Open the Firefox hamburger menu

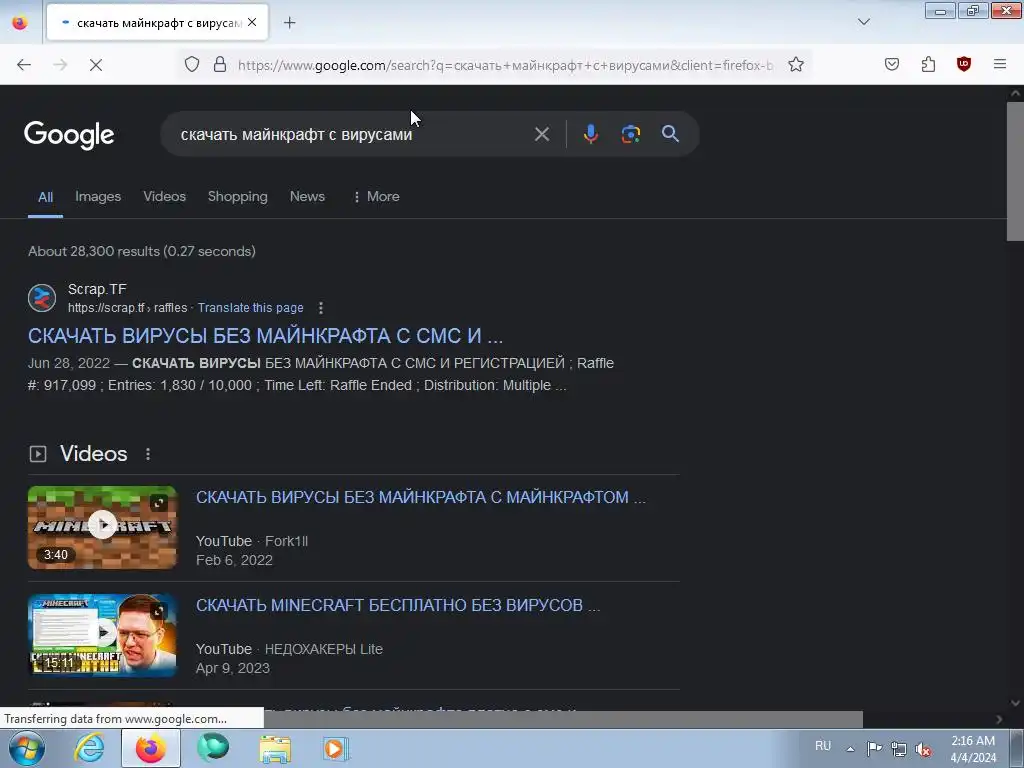(x=1000, y=65)
